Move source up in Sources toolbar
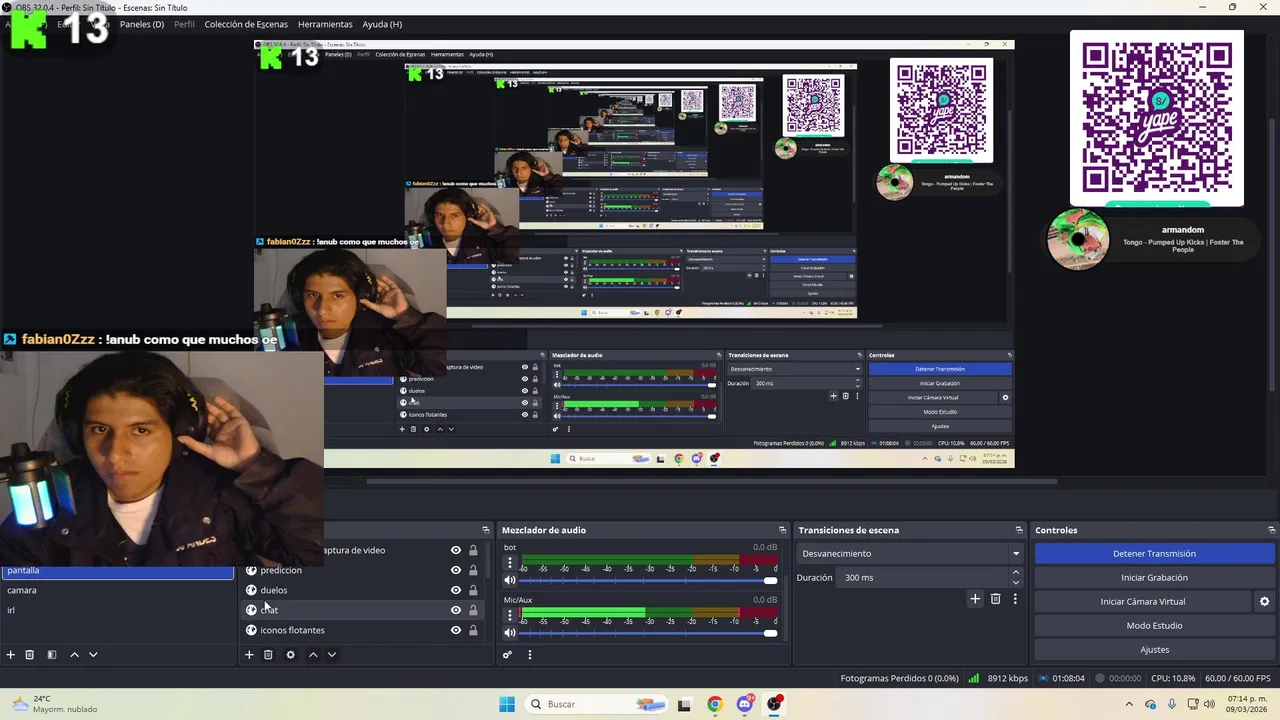The height and width of the screenshot is (720, 1280). tap(313, 655)
